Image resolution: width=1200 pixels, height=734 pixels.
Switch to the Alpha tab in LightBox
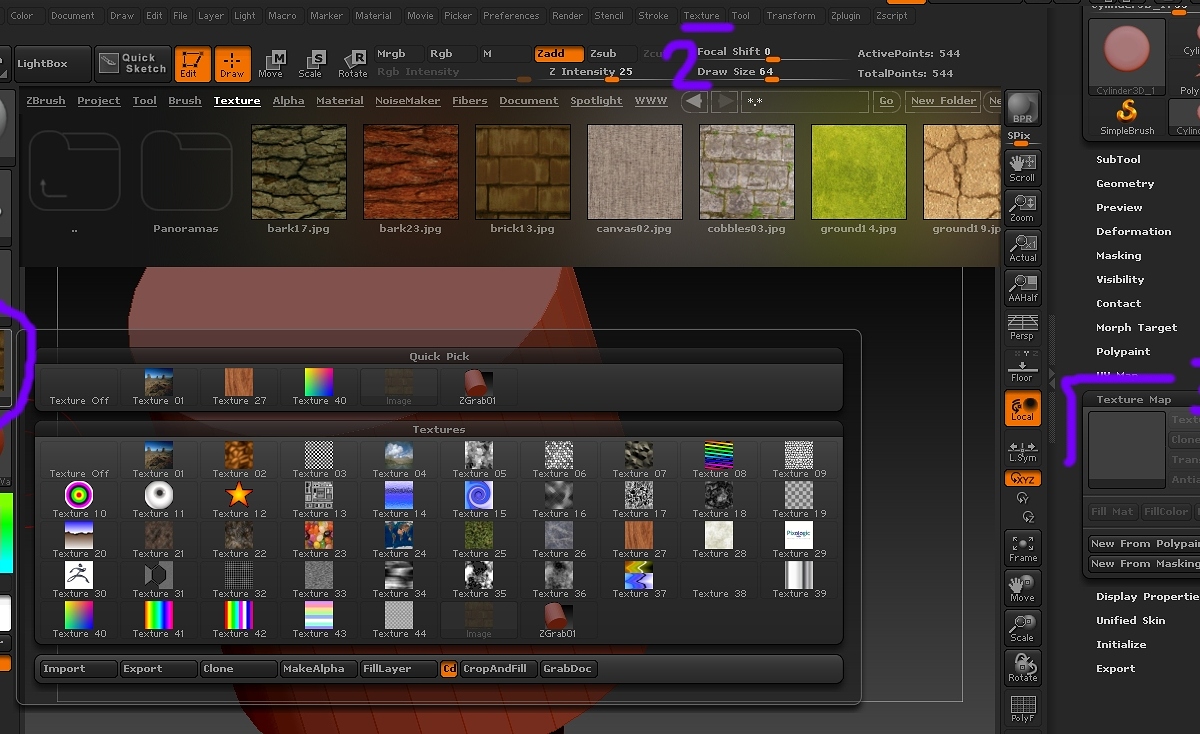[288, 101]
